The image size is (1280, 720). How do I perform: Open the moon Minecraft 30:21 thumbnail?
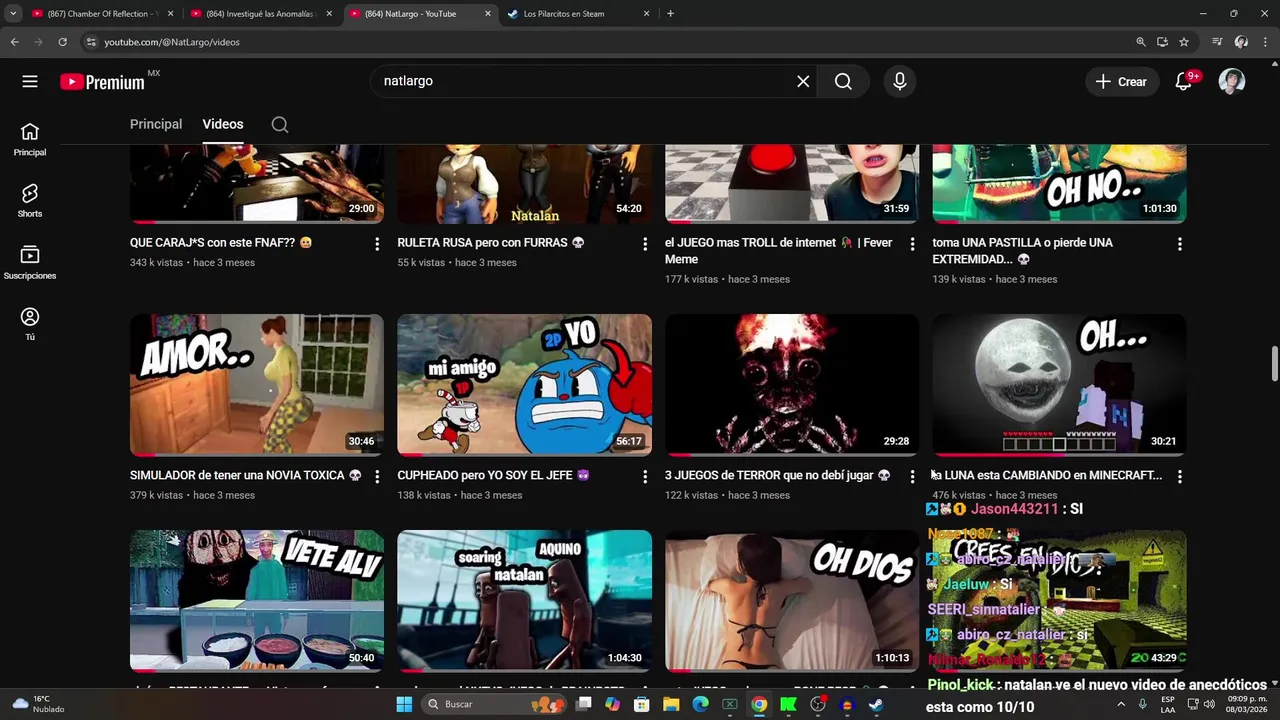(x=1059, y=385)
